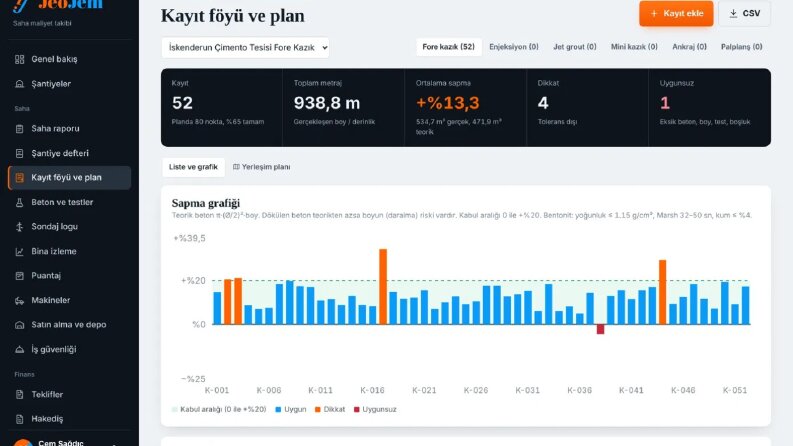Click the Beton ve testler flask icon
793x446 pixels.
[x=19, y=202]
